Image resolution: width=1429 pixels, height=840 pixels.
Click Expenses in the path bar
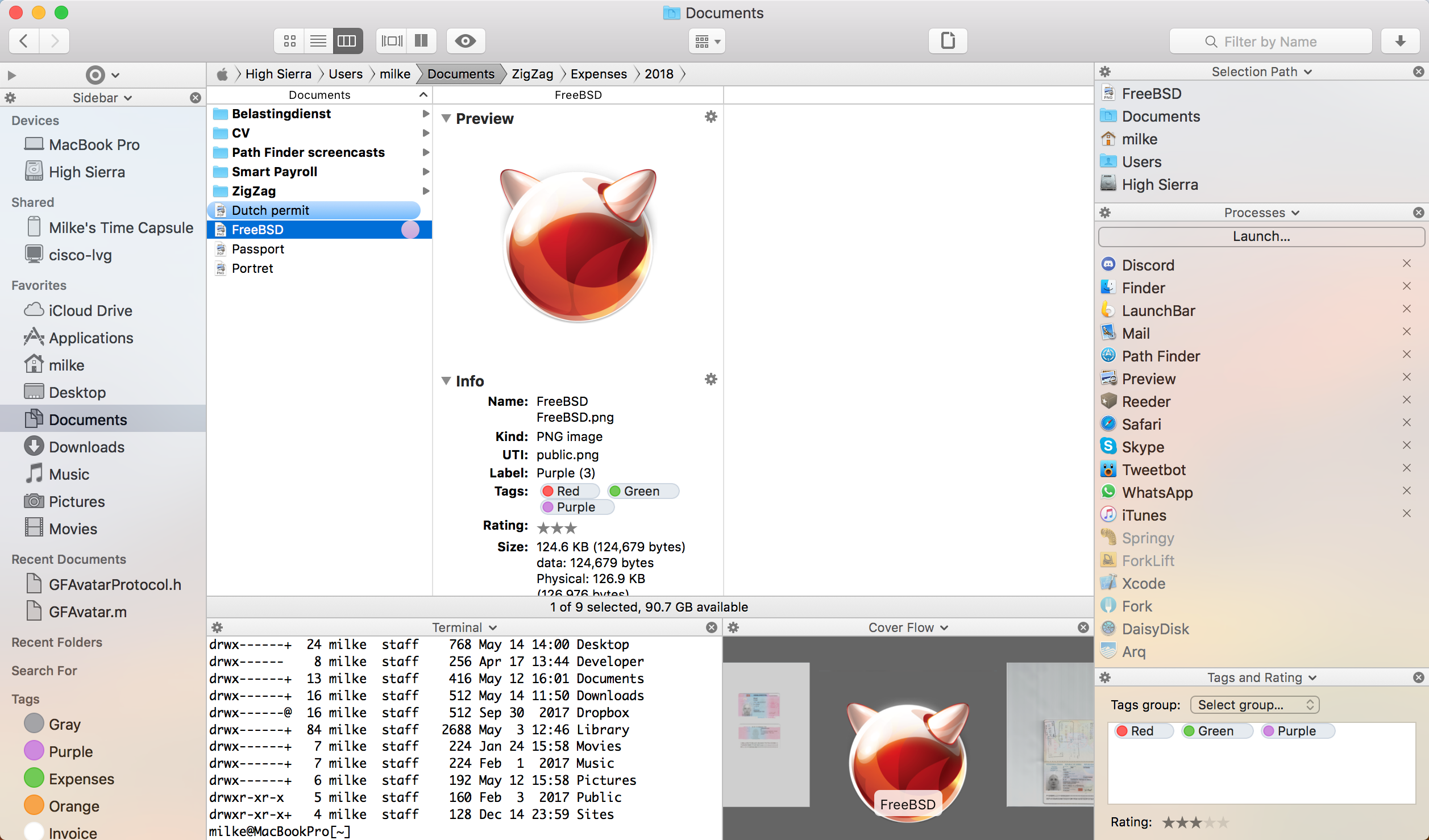click(599, 74)
